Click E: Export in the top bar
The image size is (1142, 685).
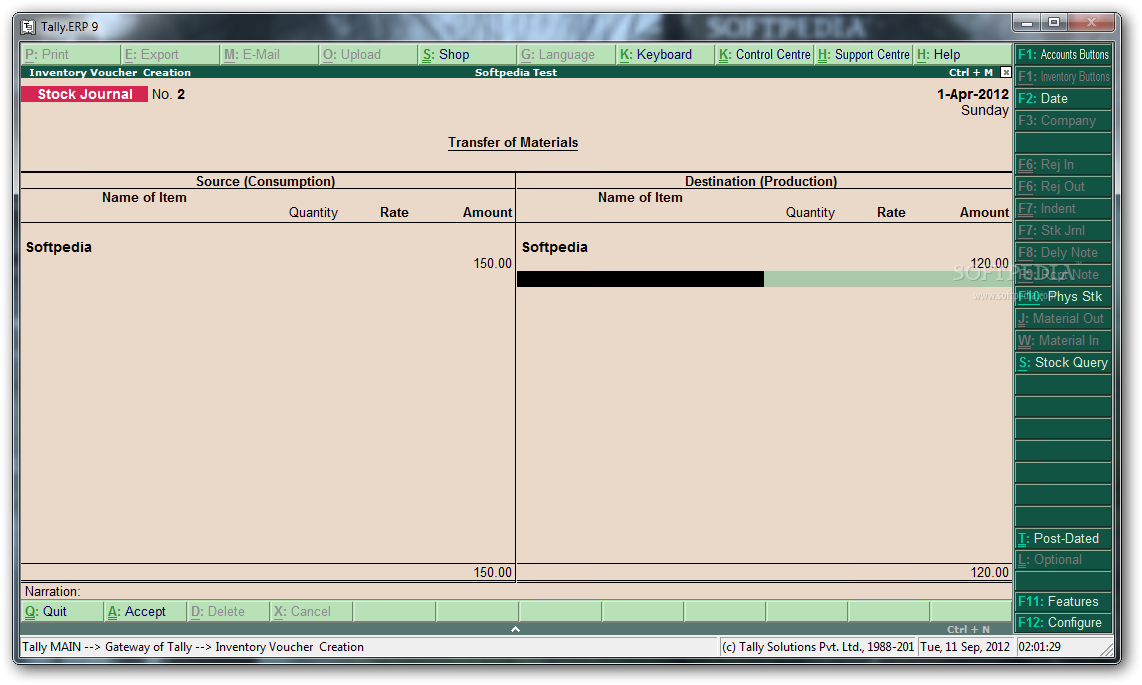tap(170, 55)
